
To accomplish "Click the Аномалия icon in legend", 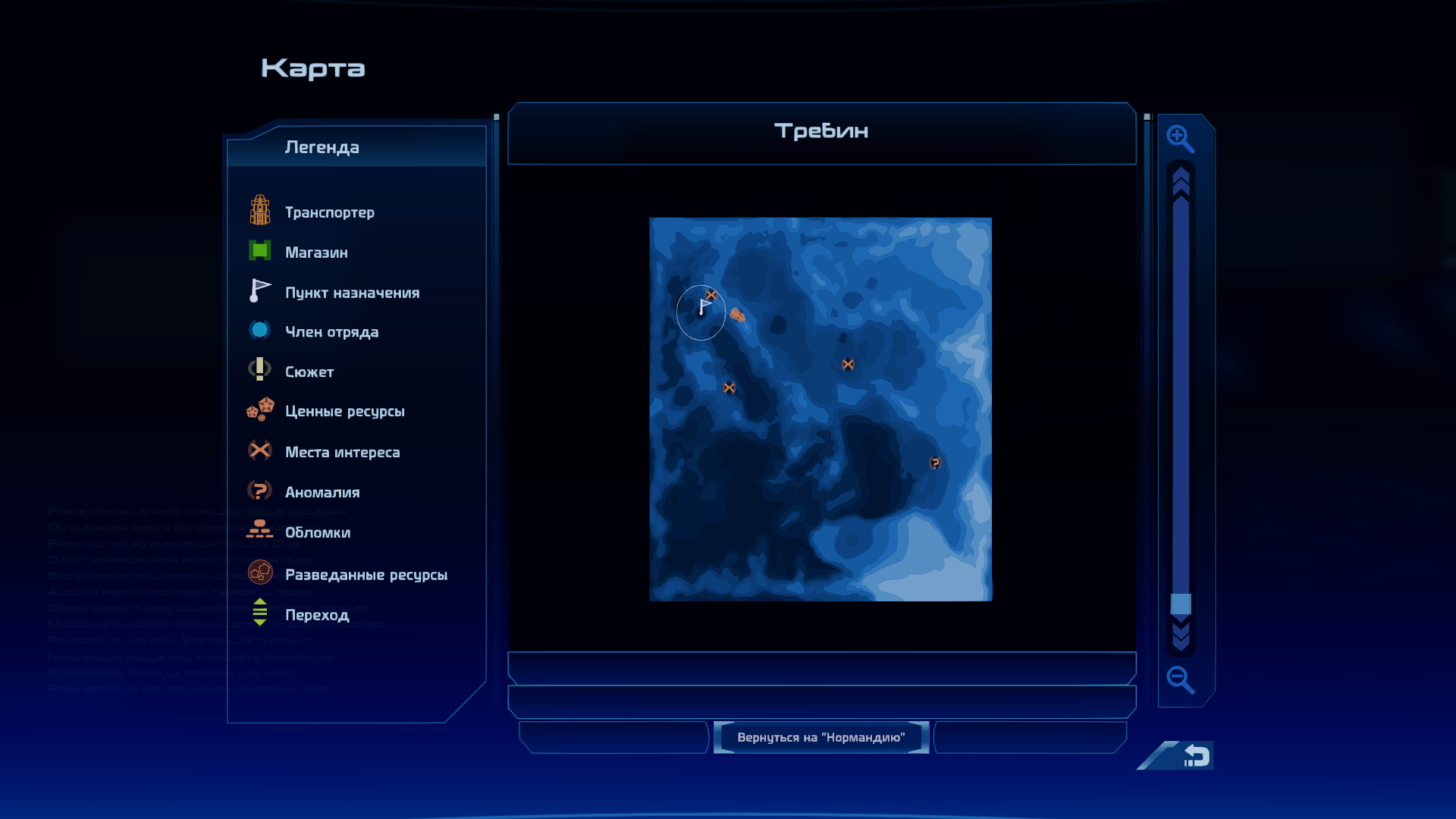I will click(x=260, y=491).
